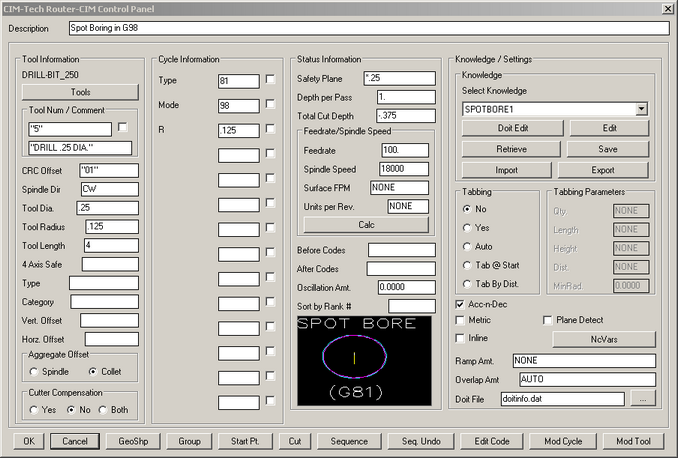The width and height of the screenshot is (678, 458).
Task: Choose Tabbing option Yes
Action: [x=467, y=227]
